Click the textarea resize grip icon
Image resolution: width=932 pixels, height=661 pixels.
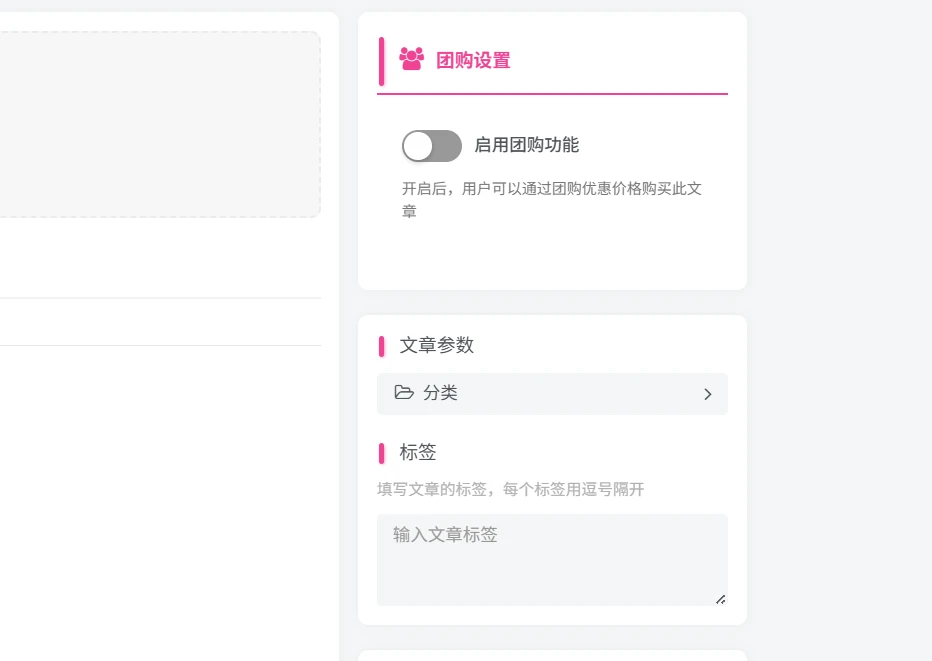pos(720,599)
